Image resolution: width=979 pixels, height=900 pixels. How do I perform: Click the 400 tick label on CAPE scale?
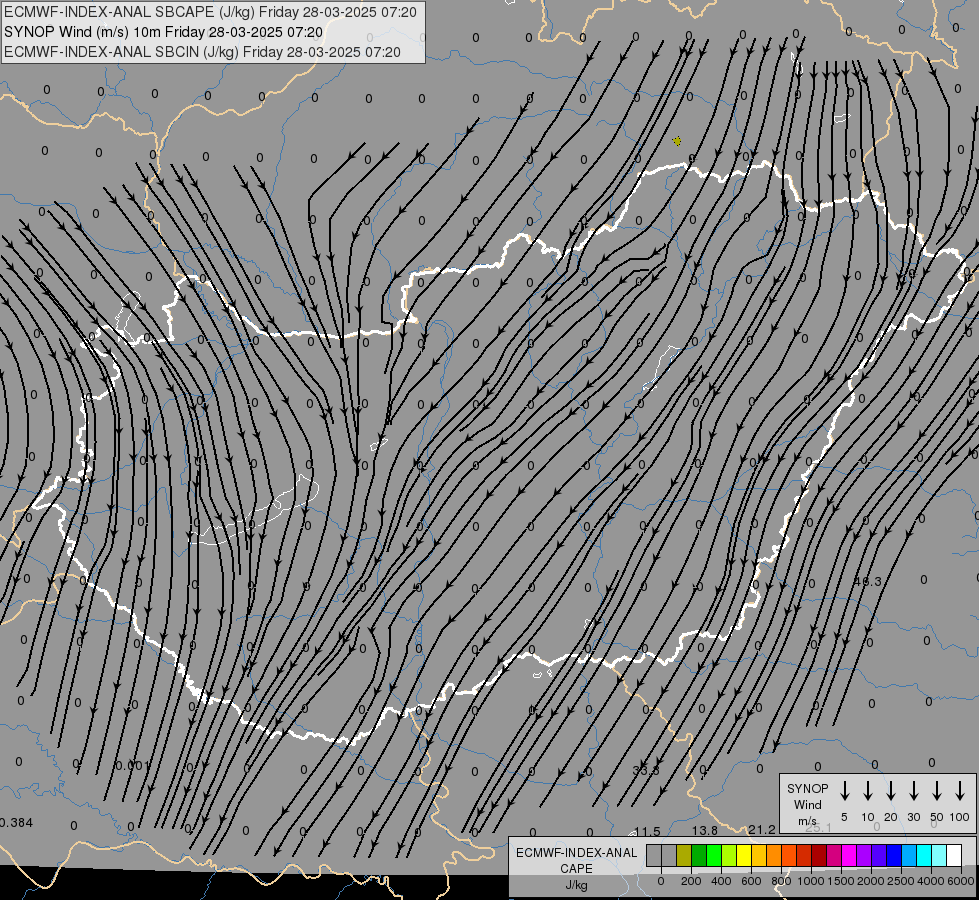721,881
